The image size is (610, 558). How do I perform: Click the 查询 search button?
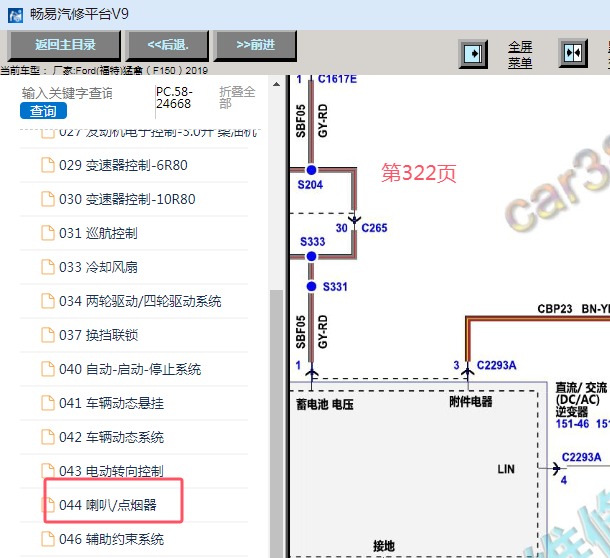point(43,111)
